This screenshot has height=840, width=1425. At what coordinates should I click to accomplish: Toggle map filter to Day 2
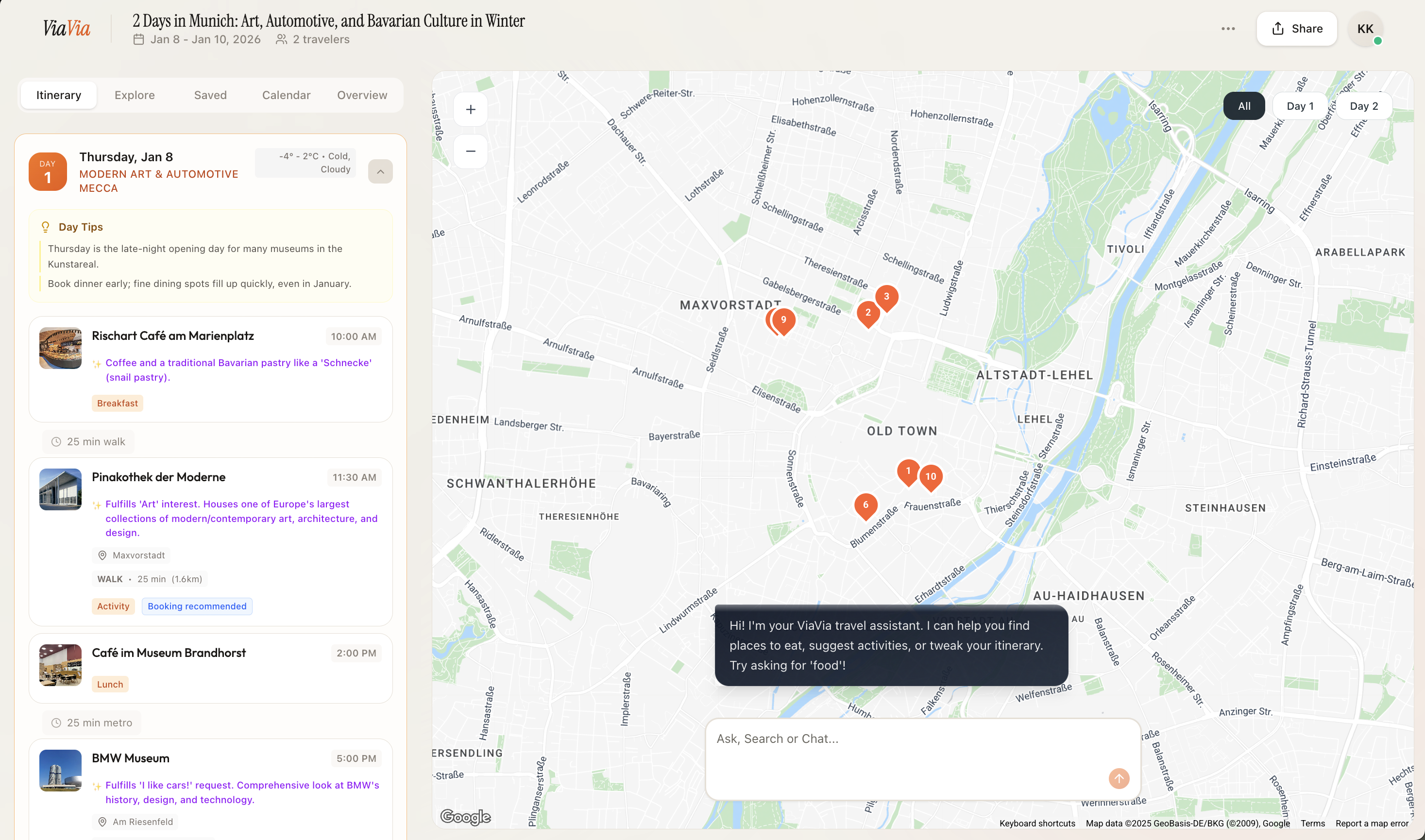coord(1363,106)
